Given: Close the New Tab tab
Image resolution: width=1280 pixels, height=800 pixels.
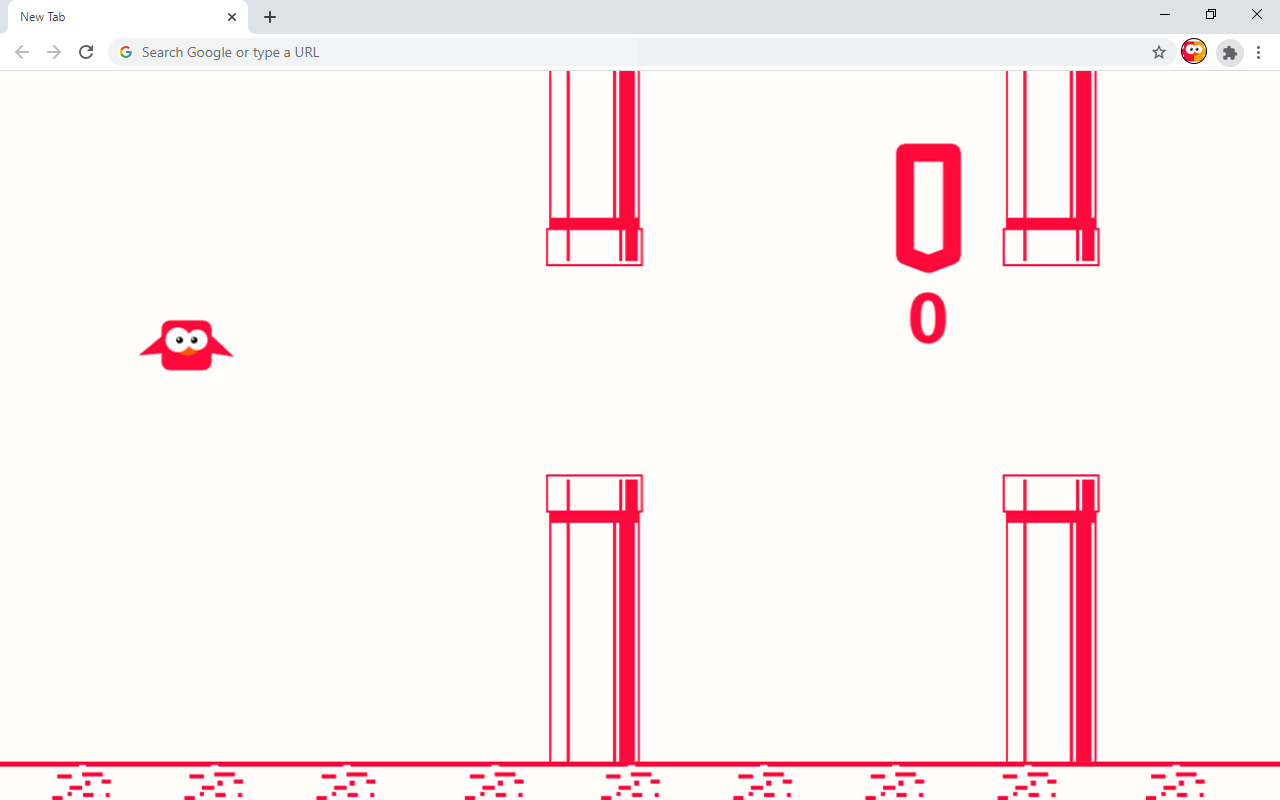Looking at the screenshot, I should [232, 17].
